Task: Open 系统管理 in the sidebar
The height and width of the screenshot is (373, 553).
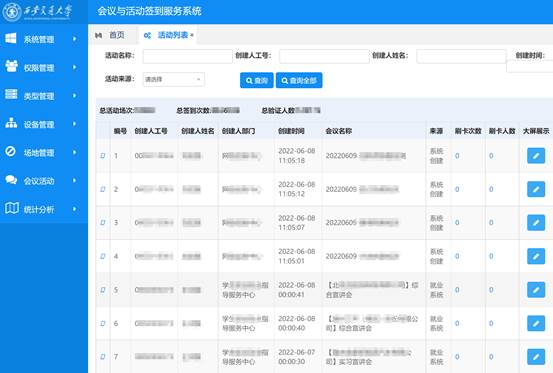Action: pyautogui.click(x=39, y=39)
